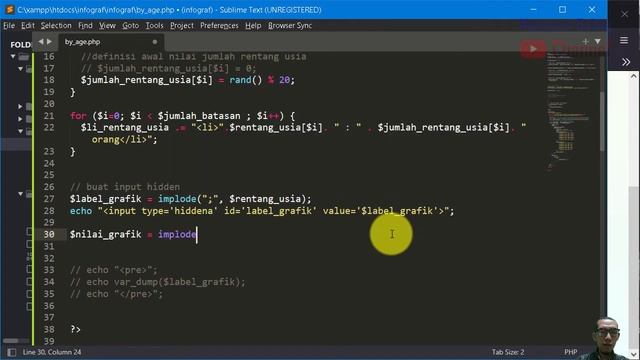Select the by_age.php tab

110,42
